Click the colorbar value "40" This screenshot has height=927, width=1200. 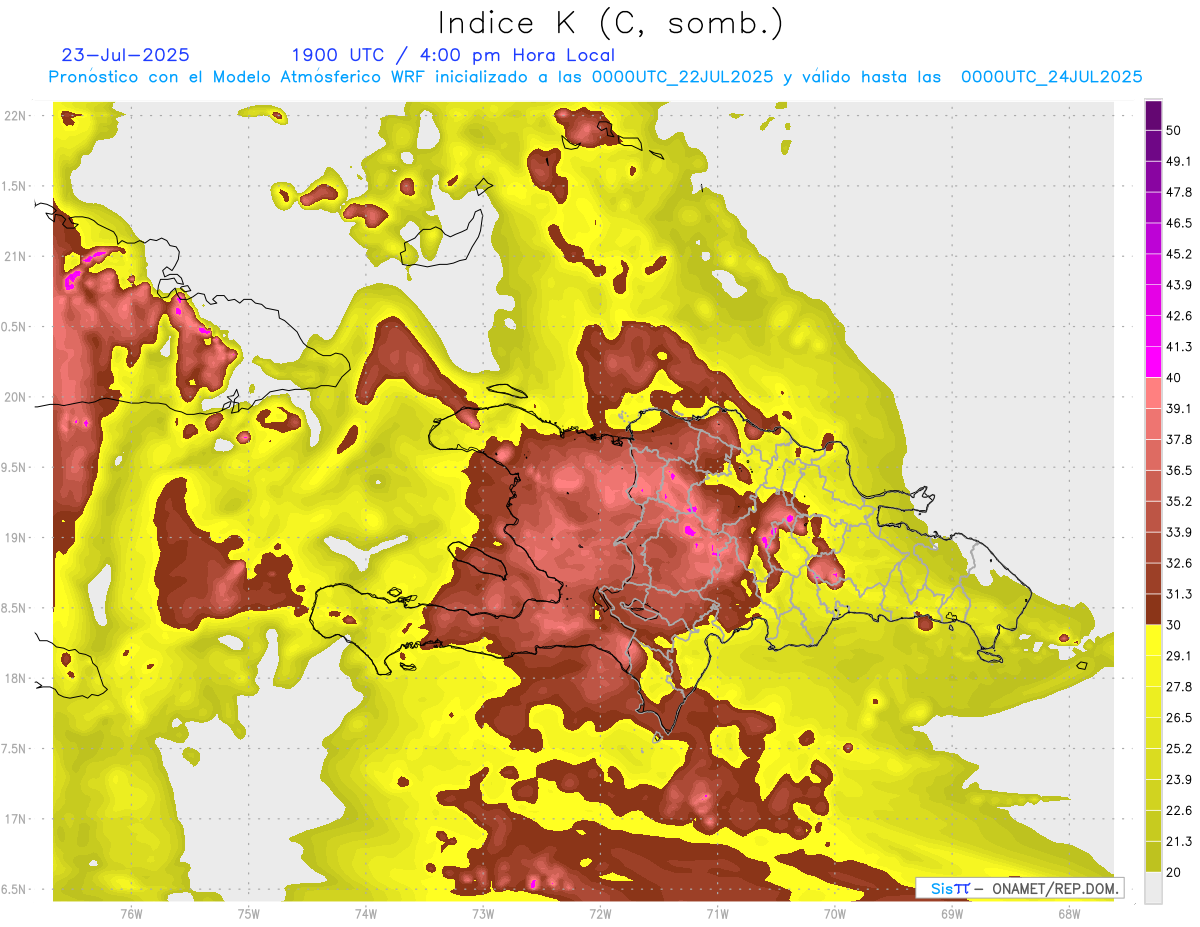click(x=1173, y=378)
